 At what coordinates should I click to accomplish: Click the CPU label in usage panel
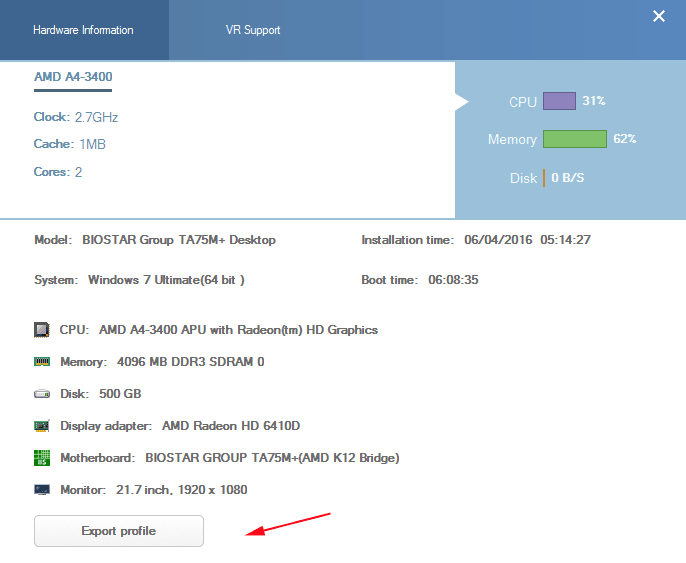[523, 102]
